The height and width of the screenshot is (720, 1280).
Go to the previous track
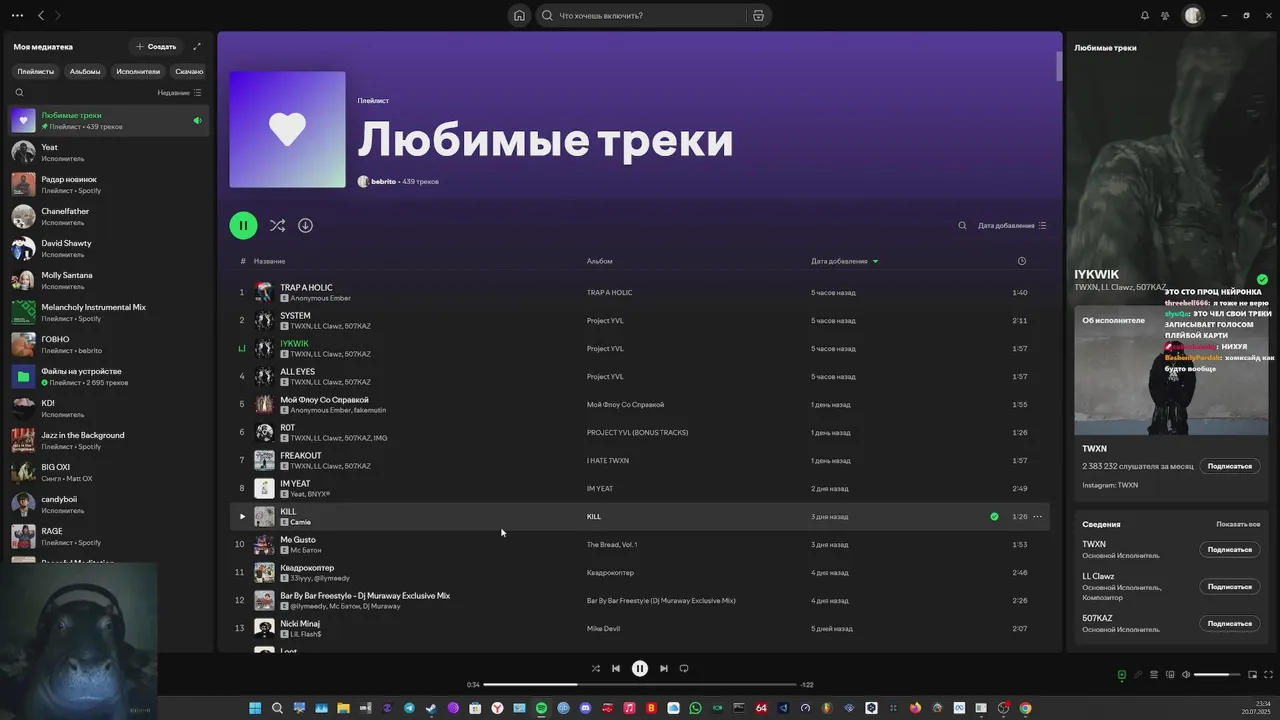[616, 668]
